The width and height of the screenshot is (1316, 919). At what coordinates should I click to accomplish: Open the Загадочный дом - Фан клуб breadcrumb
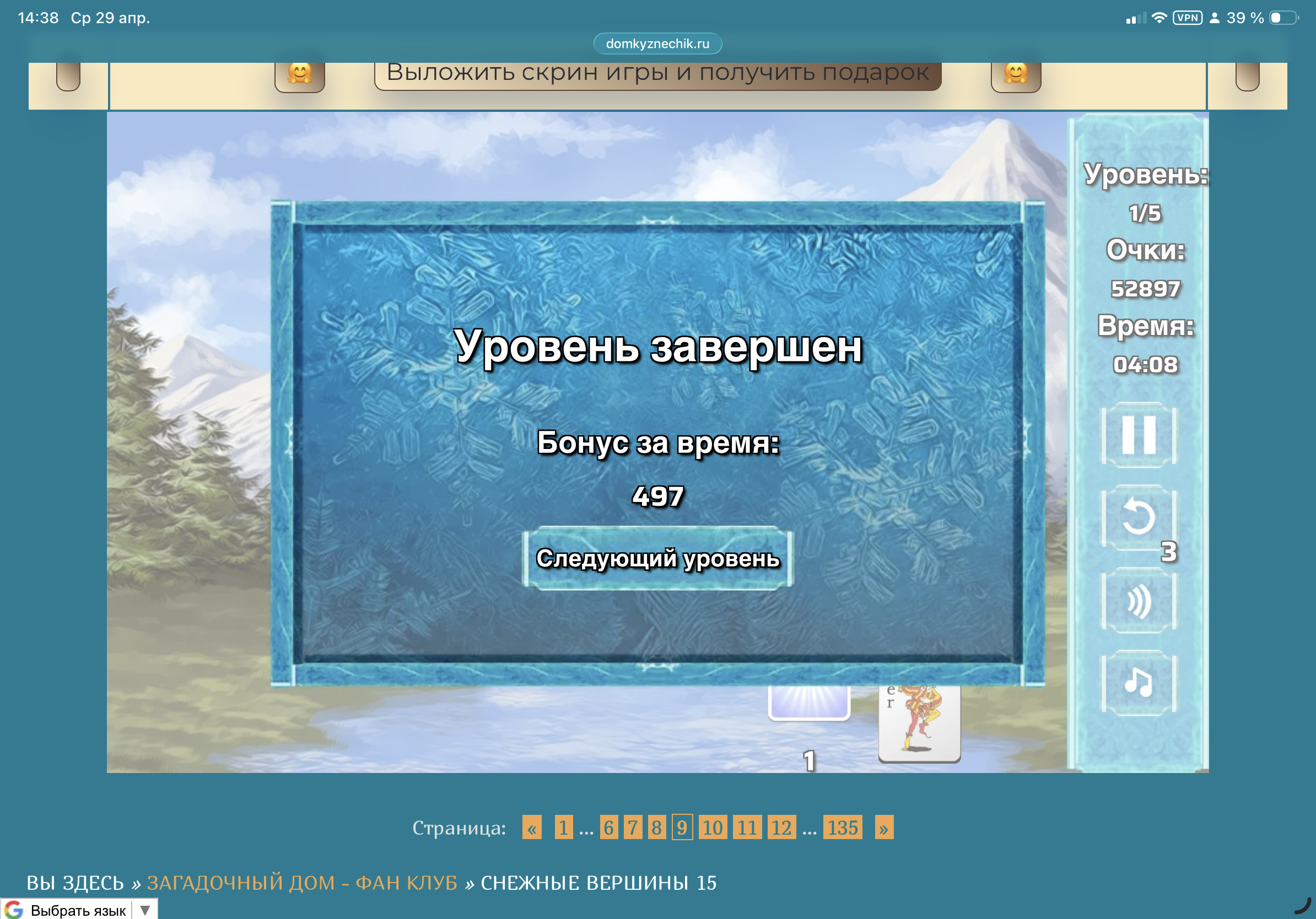tap(302, 883)
